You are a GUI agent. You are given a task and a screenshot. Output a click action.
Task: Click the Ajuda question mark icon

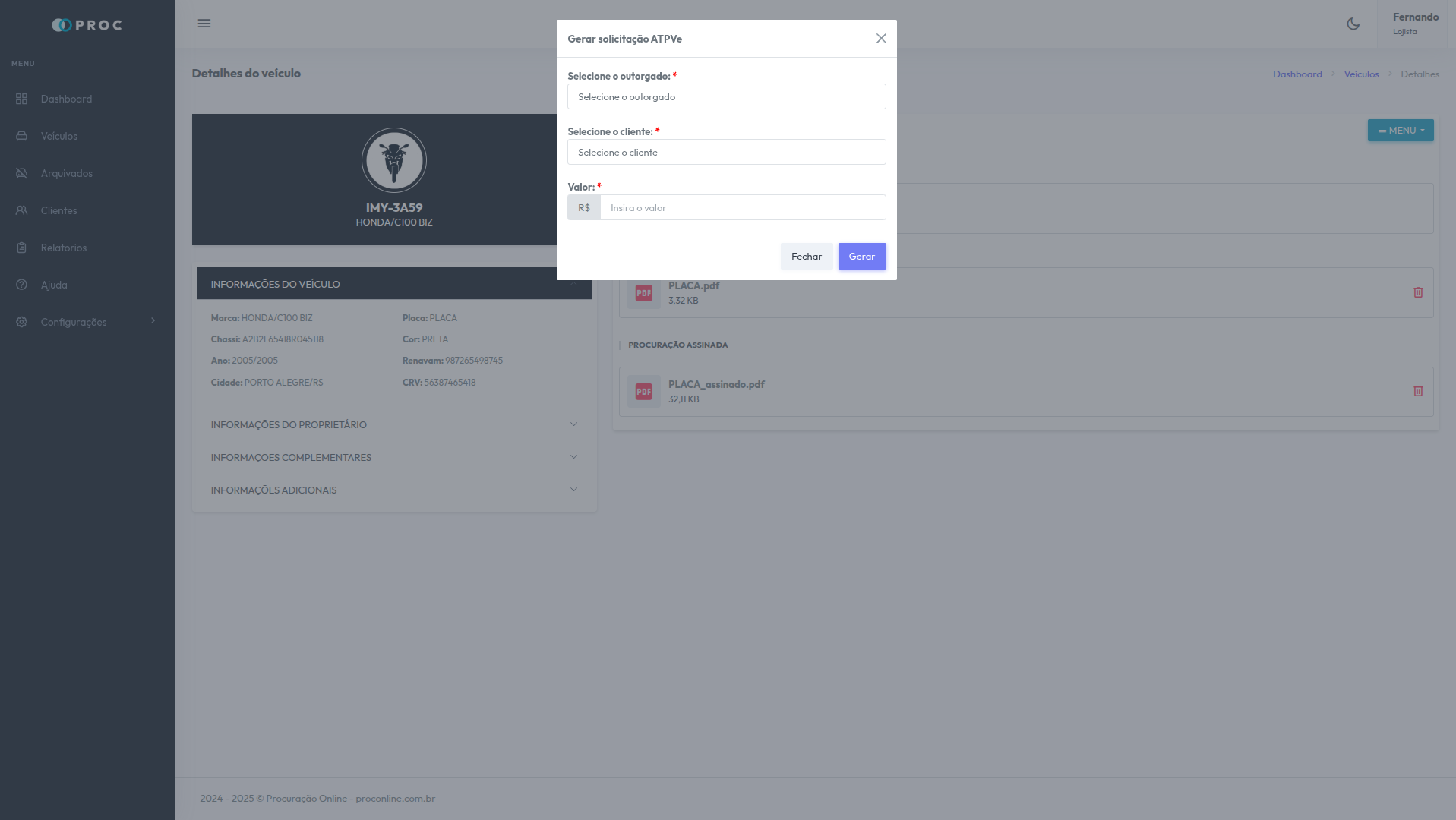pyautogui.click(x=21, y=285)
